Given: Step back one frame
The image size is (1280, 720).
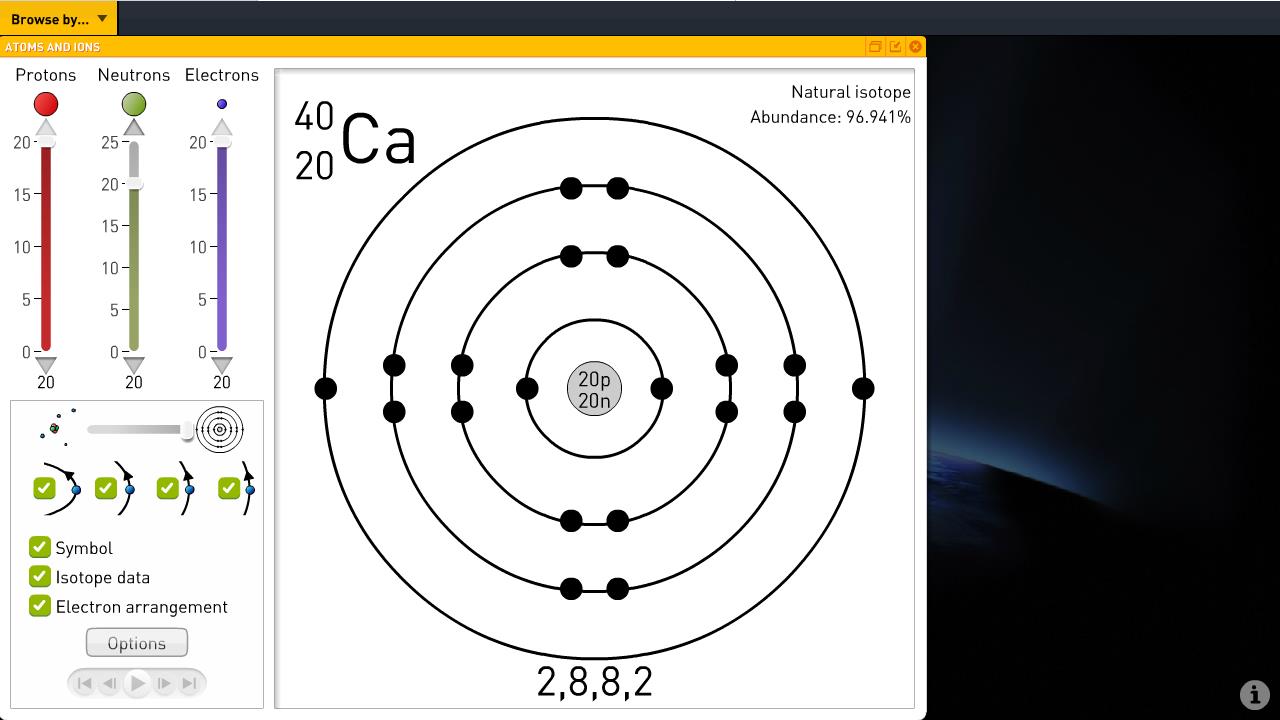Looking at the screenshot, I should point(110,683).
